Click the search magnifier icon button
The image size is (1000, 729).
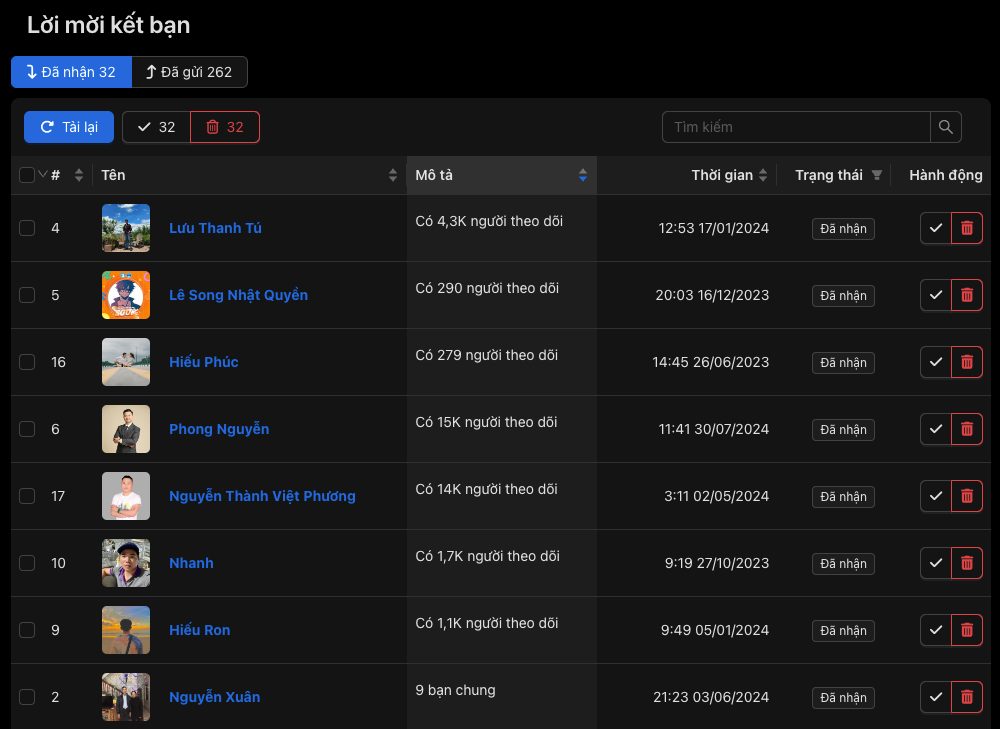(946, 127)
